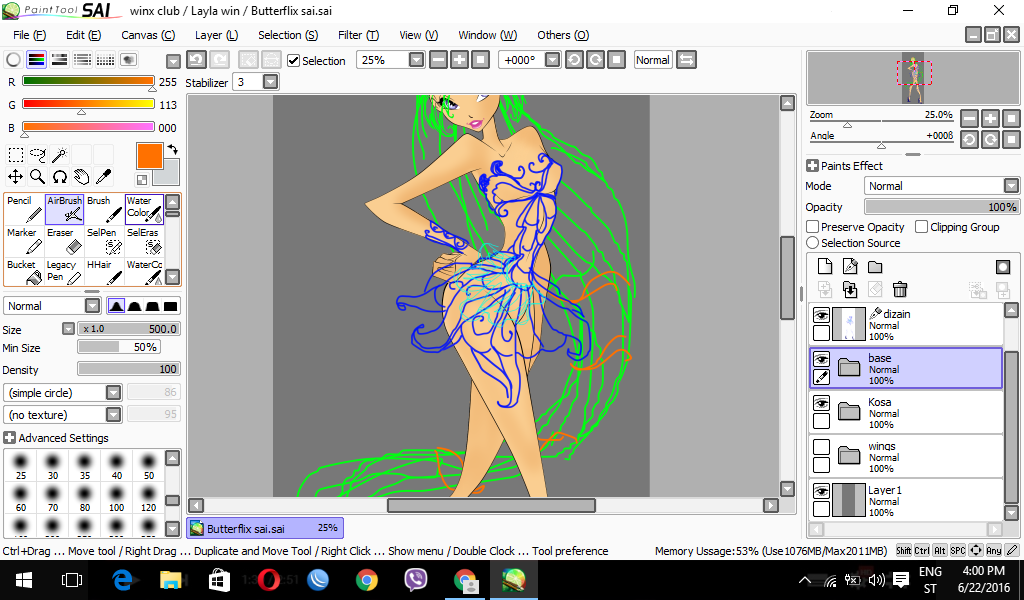Hide Layer1 visibility eye
This screenshot has height=600, width=1024.
(822, 492)
